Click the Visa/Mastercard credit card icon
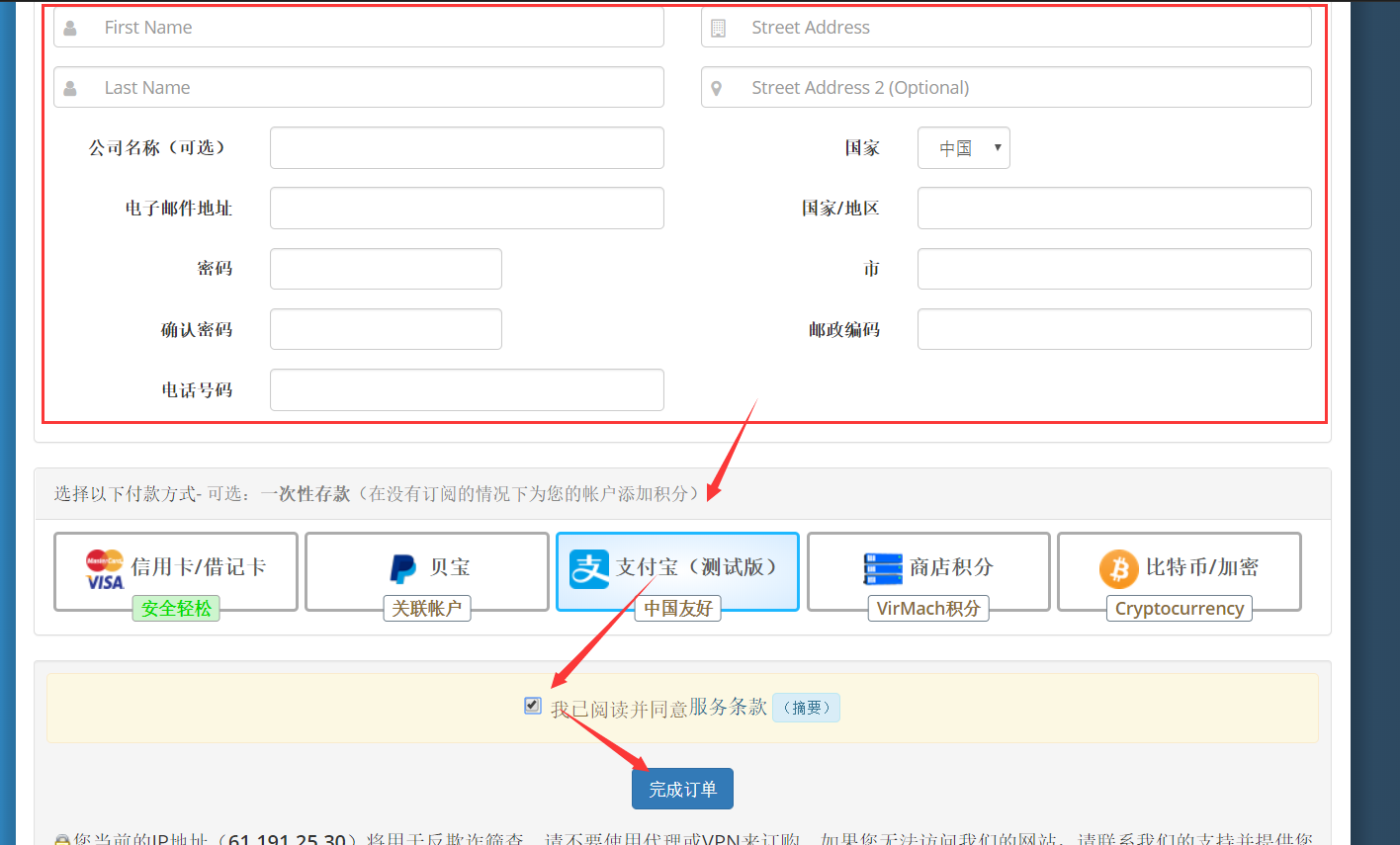The width and height of the screenshot is (1400, 845). click(105, 568)
